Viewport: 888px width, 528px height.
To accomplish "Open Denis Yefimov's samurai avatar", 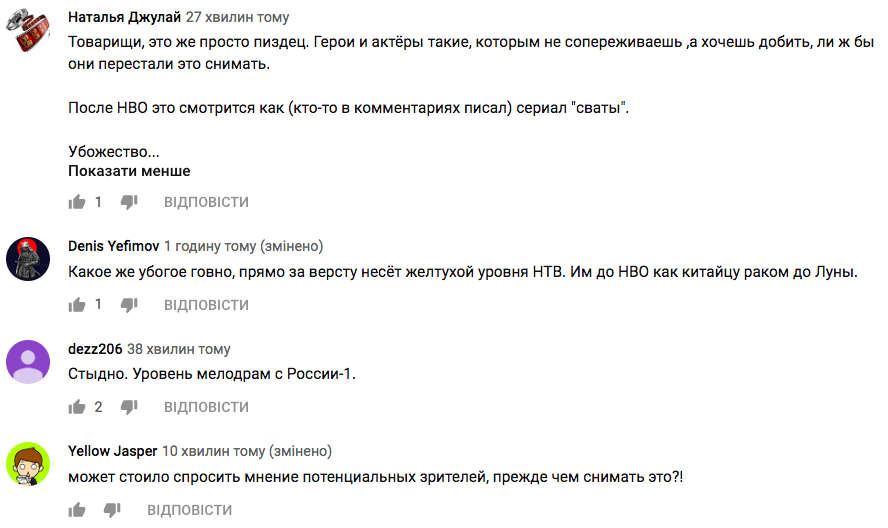I will (x=28, y=259).
